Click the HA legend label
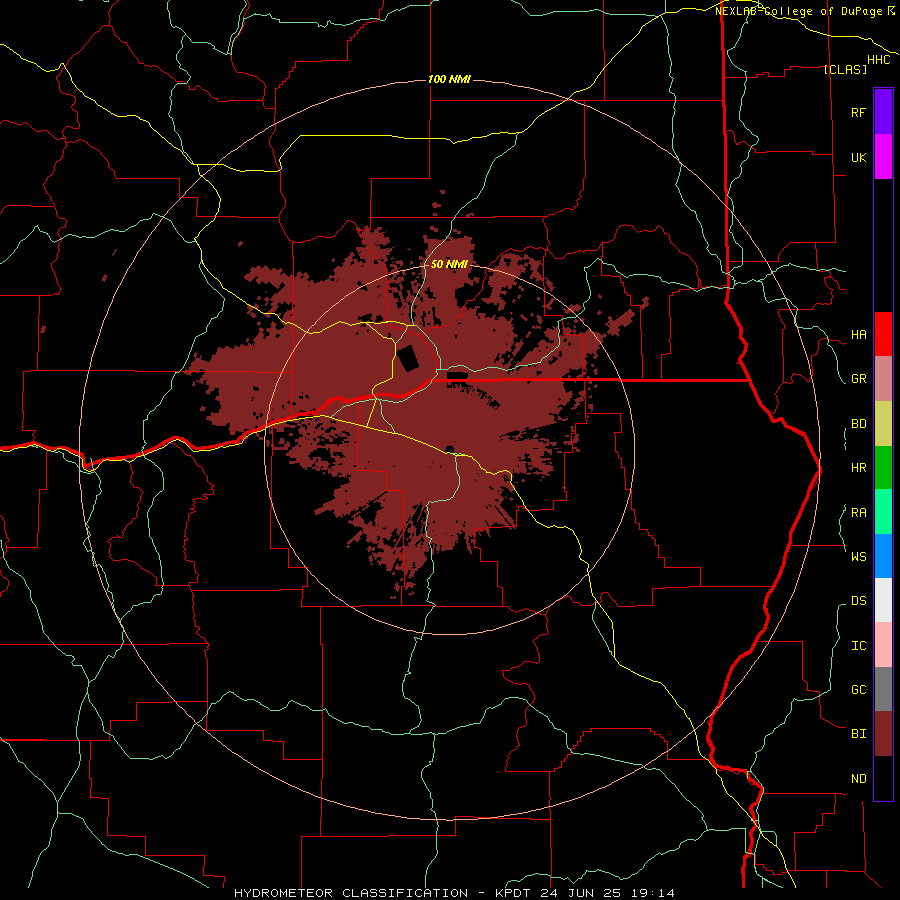The height and width of the screenshot is (900, 900). point(858,335)
